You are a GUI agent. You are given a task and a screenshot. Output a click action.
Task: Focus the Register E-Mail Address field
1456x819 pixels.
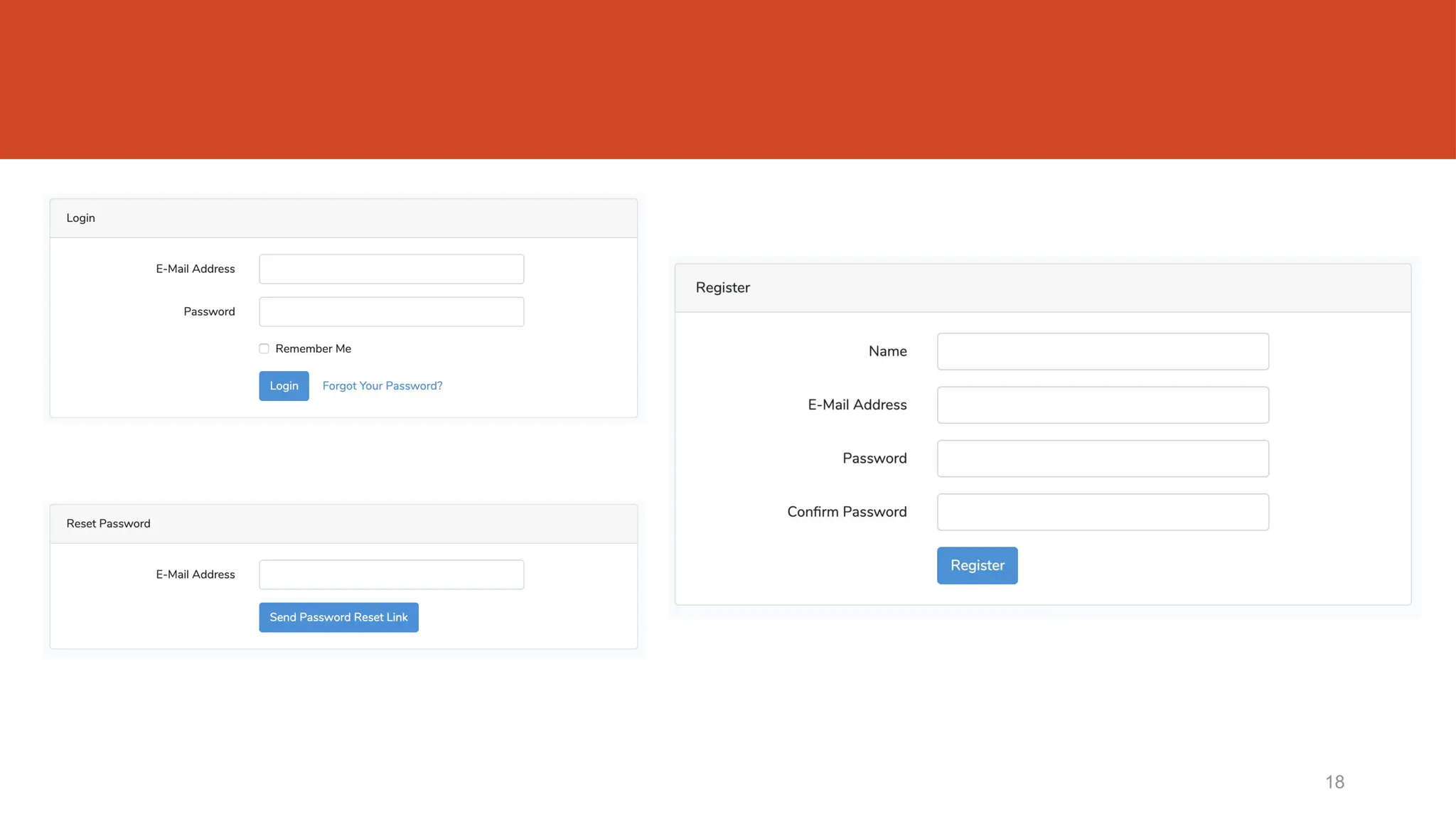[1103, 405]
